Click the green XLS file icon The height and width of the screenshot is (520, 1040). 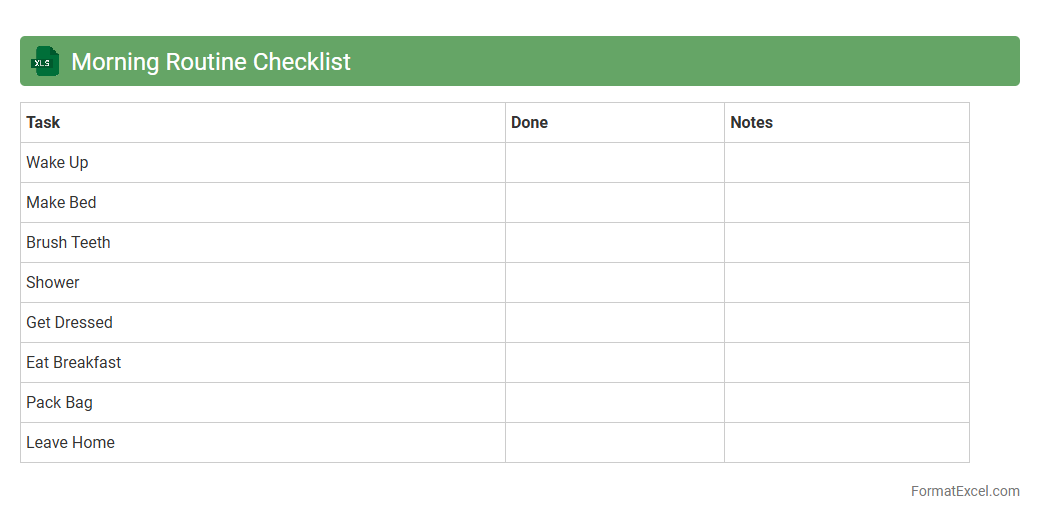pos(45,61)
